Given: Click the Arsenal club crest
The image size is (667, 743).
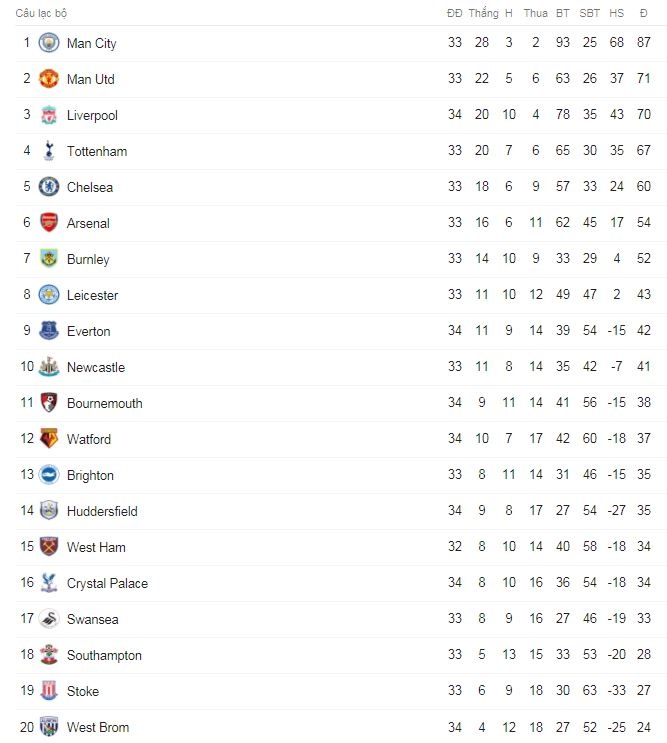Looking at the screenshot, I should pyautogui.click(x=49, y=223).
